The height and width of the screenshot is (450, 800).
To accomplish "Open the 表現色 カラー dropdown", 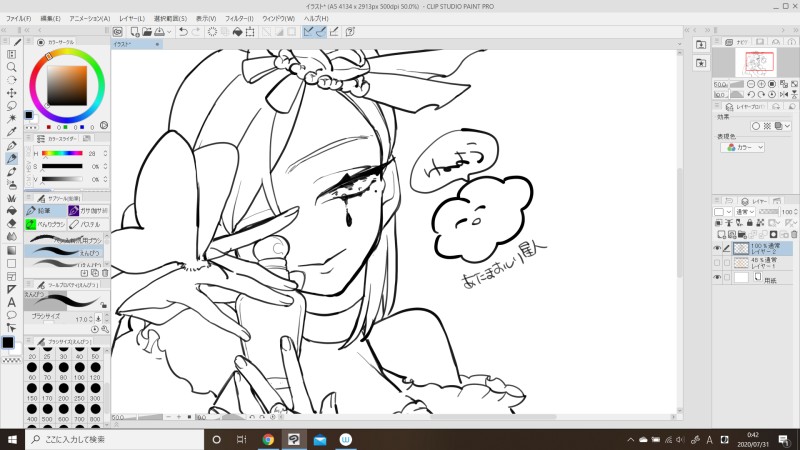I will point(742,147).
